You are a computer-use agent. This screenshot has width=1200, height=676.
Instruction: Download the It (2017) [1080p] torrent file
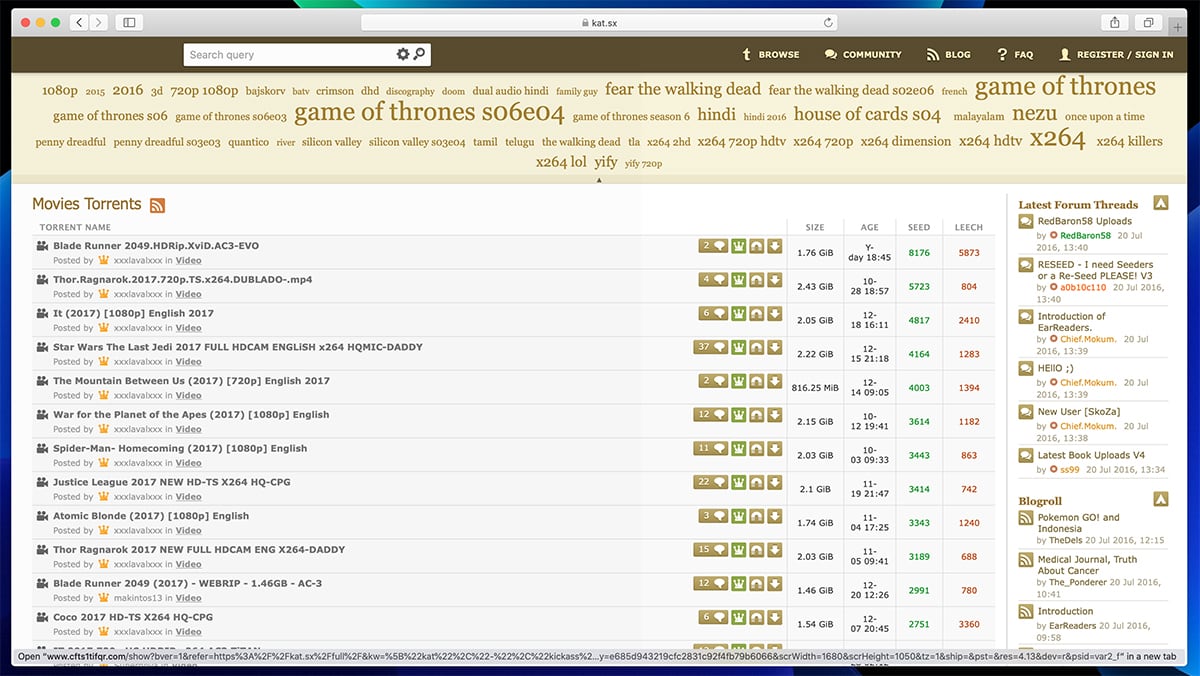[775, 313]
